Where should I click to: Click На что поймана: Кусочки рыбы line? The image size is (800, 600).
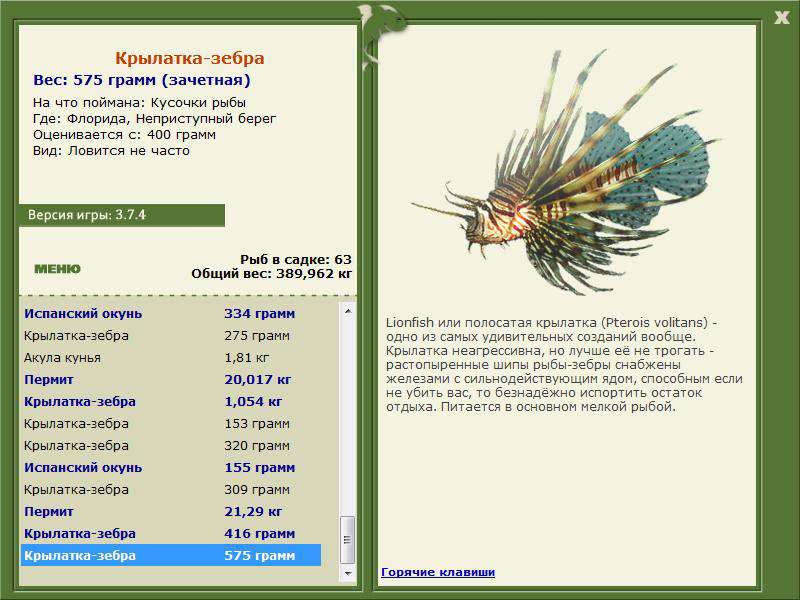(x=139, y=103)
